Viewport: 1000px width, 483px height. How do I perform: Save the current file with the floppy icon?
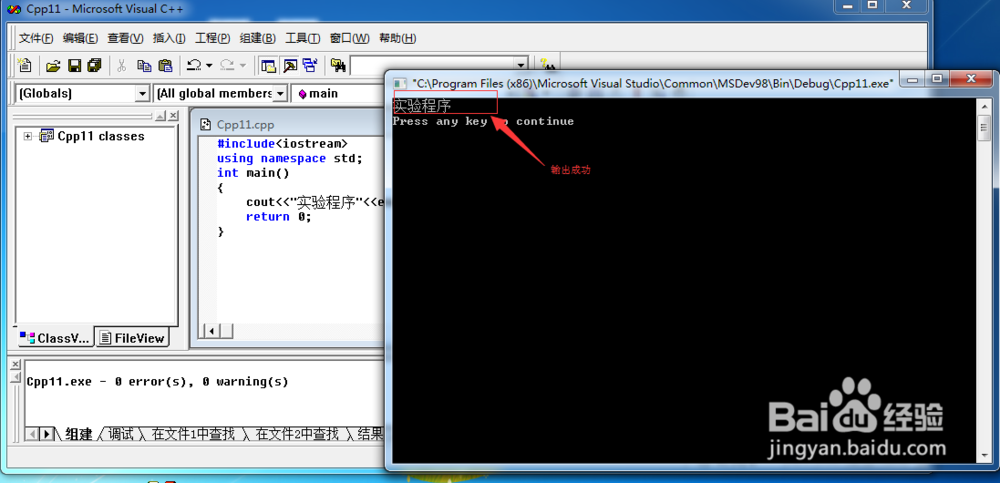pyautogui.click(x=75, y=65)
